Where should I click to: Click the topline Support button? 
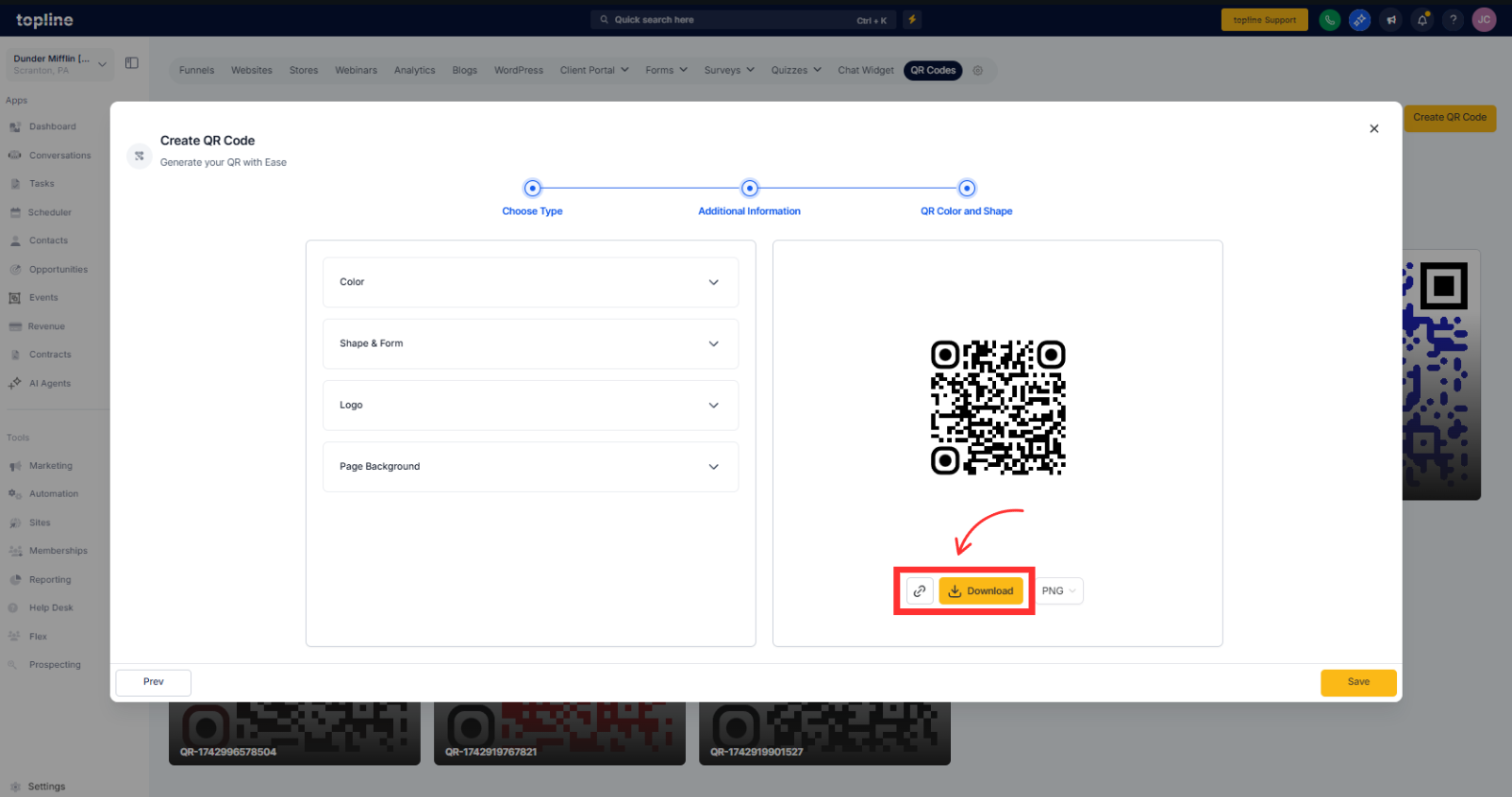click(1265, 20)
